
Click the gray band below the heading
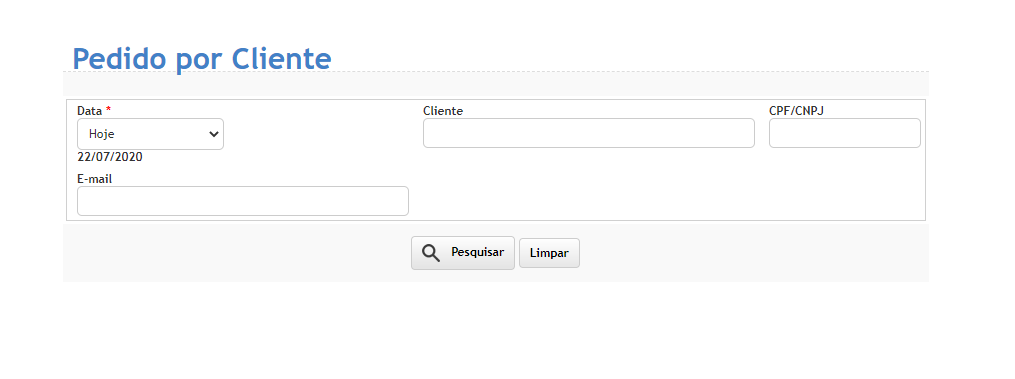tap(496, 84)
